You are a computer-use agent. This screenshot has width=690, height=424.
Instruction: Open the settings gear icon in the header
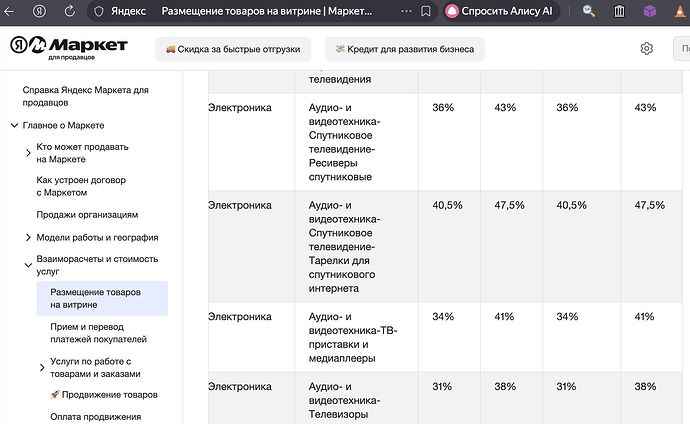[x=646, y=48]
